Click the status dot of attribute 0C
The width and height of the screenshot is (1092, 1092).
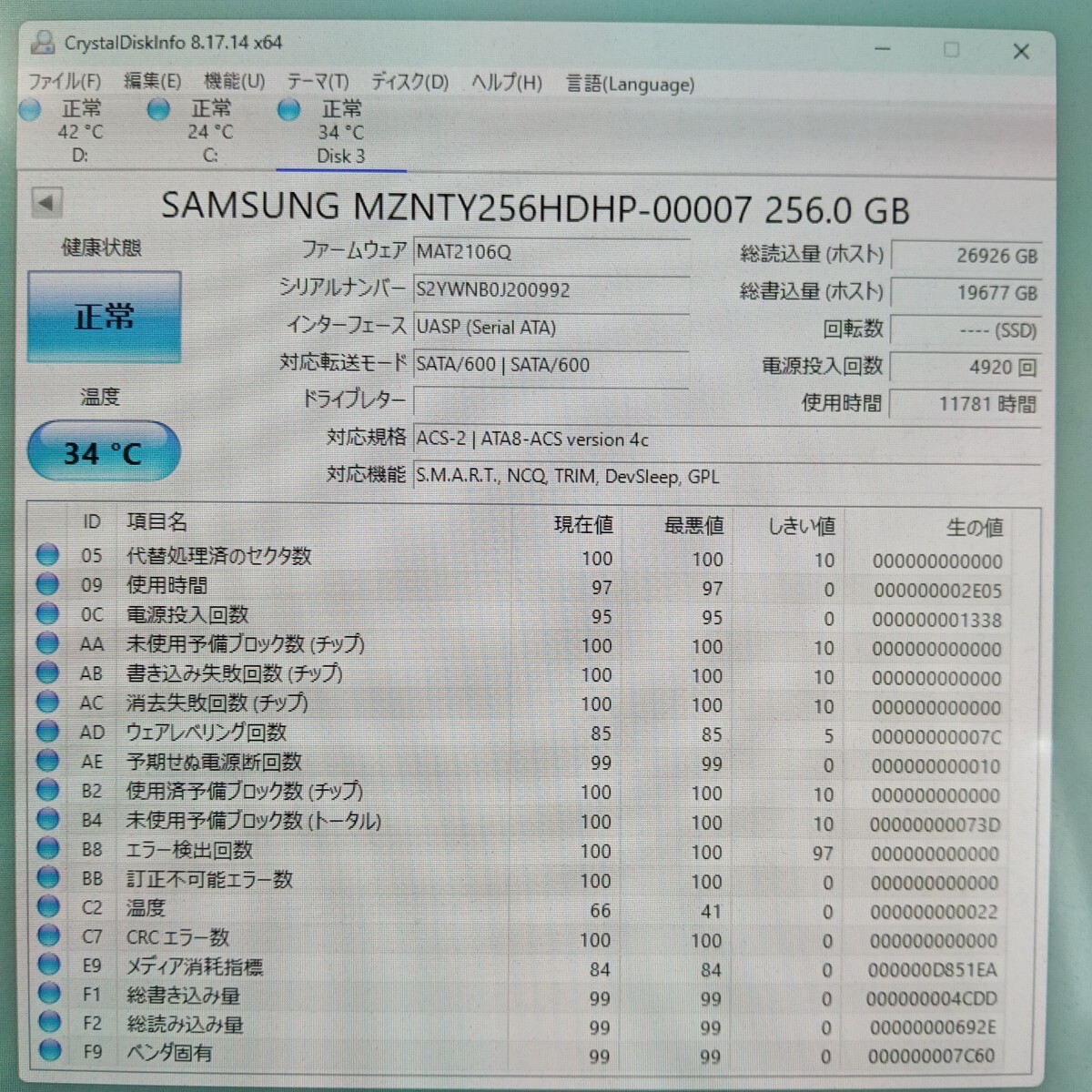point(48,614)
